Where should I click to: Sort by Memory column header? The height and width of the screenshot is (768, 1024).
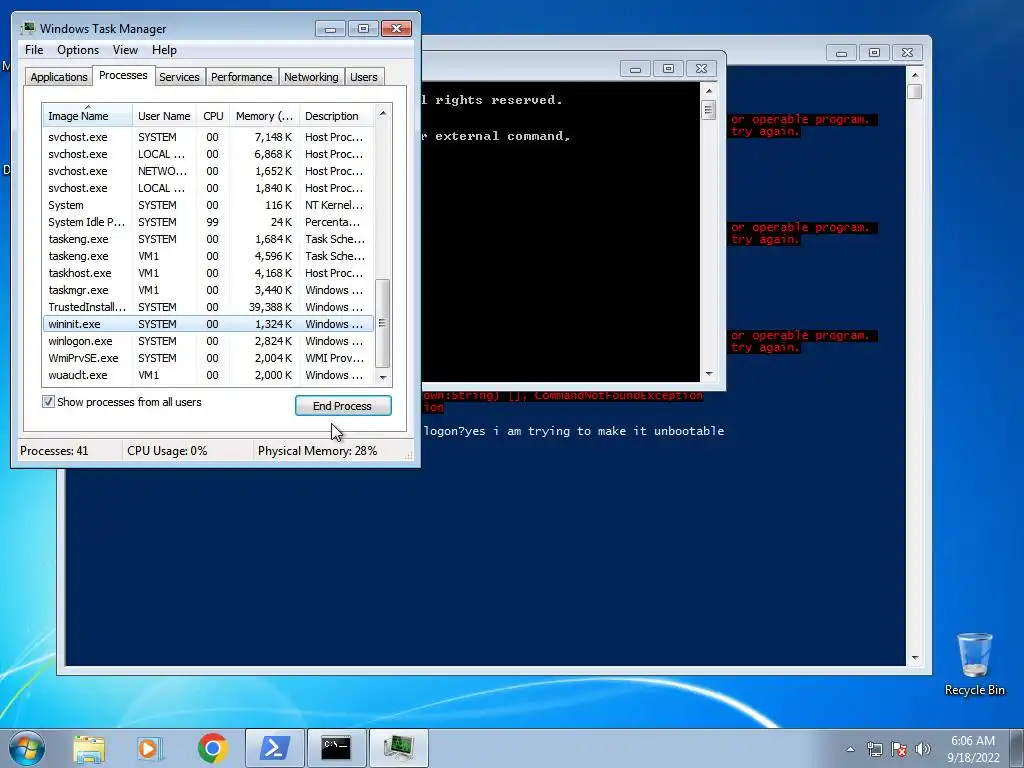(x=264, y=116)
